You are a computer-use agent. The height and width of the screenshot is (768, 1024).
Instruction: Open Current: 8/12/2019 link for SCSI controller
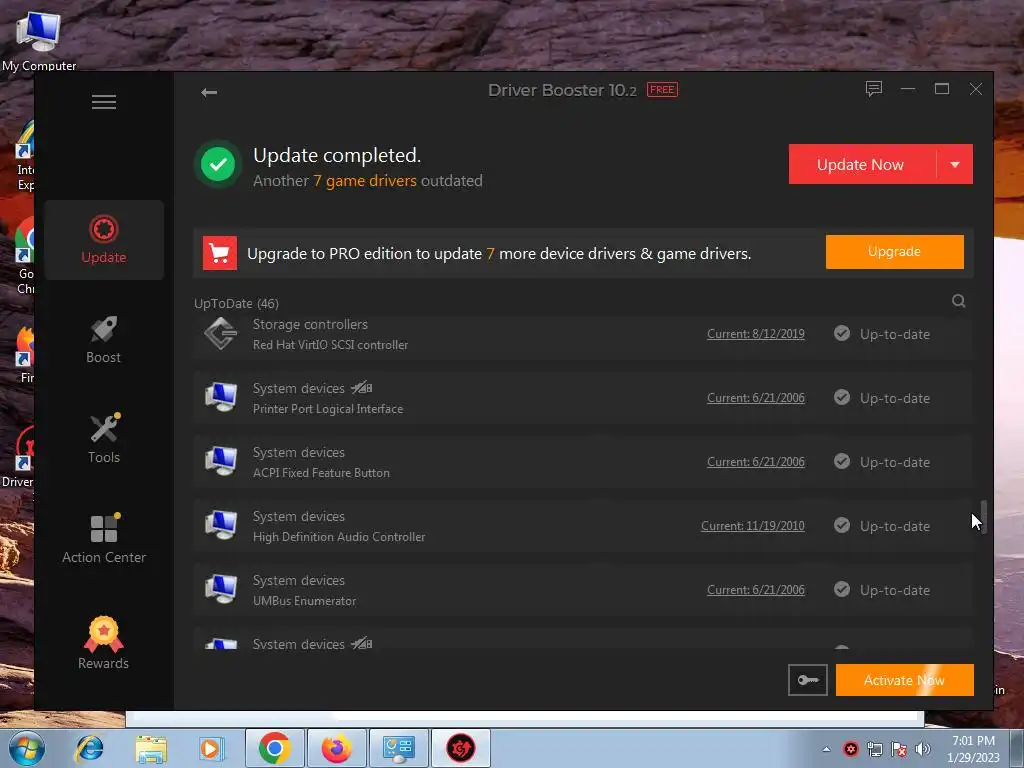(x=756, y=334)
